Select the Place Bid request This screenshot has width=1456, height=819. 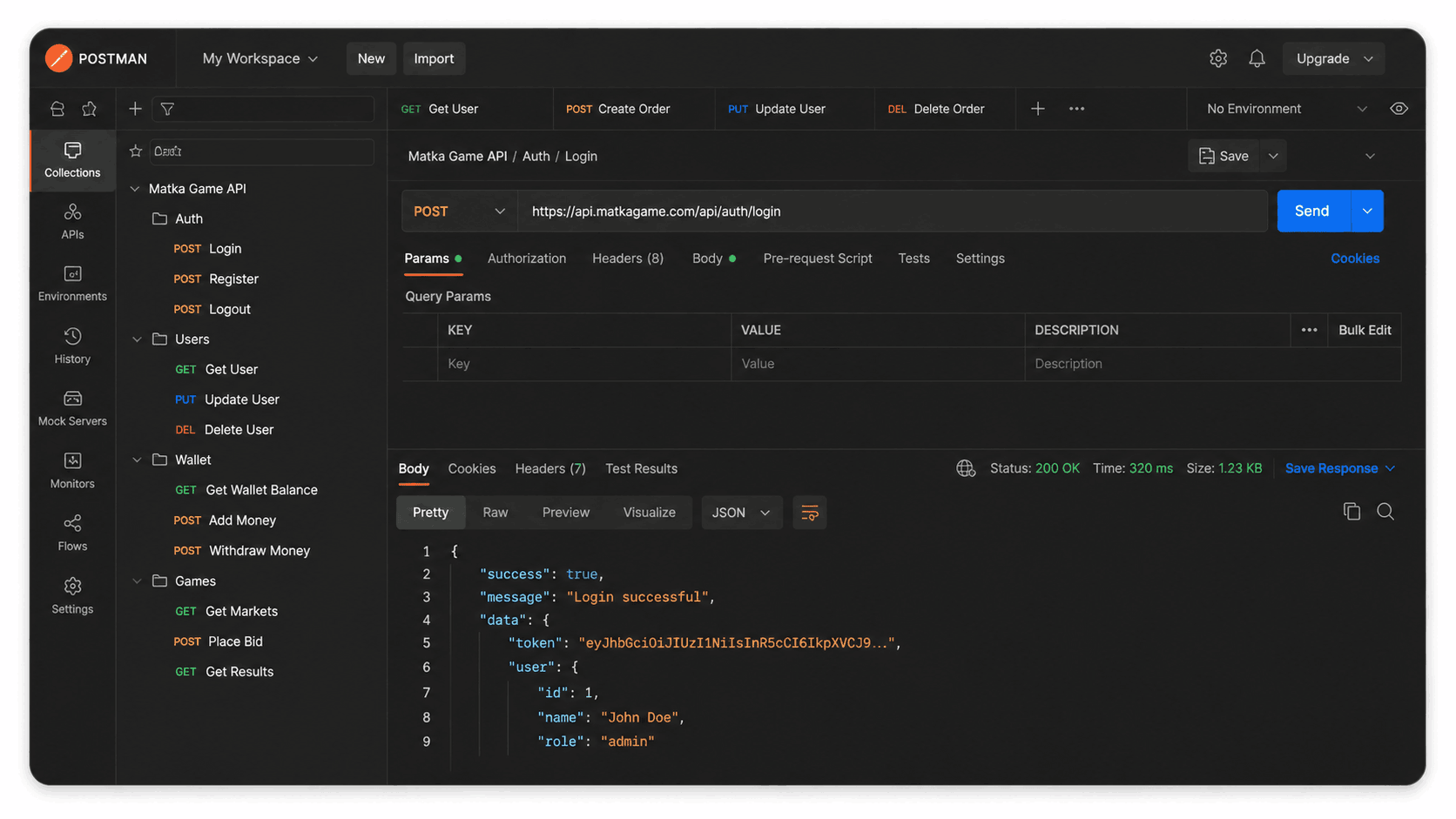219,641
